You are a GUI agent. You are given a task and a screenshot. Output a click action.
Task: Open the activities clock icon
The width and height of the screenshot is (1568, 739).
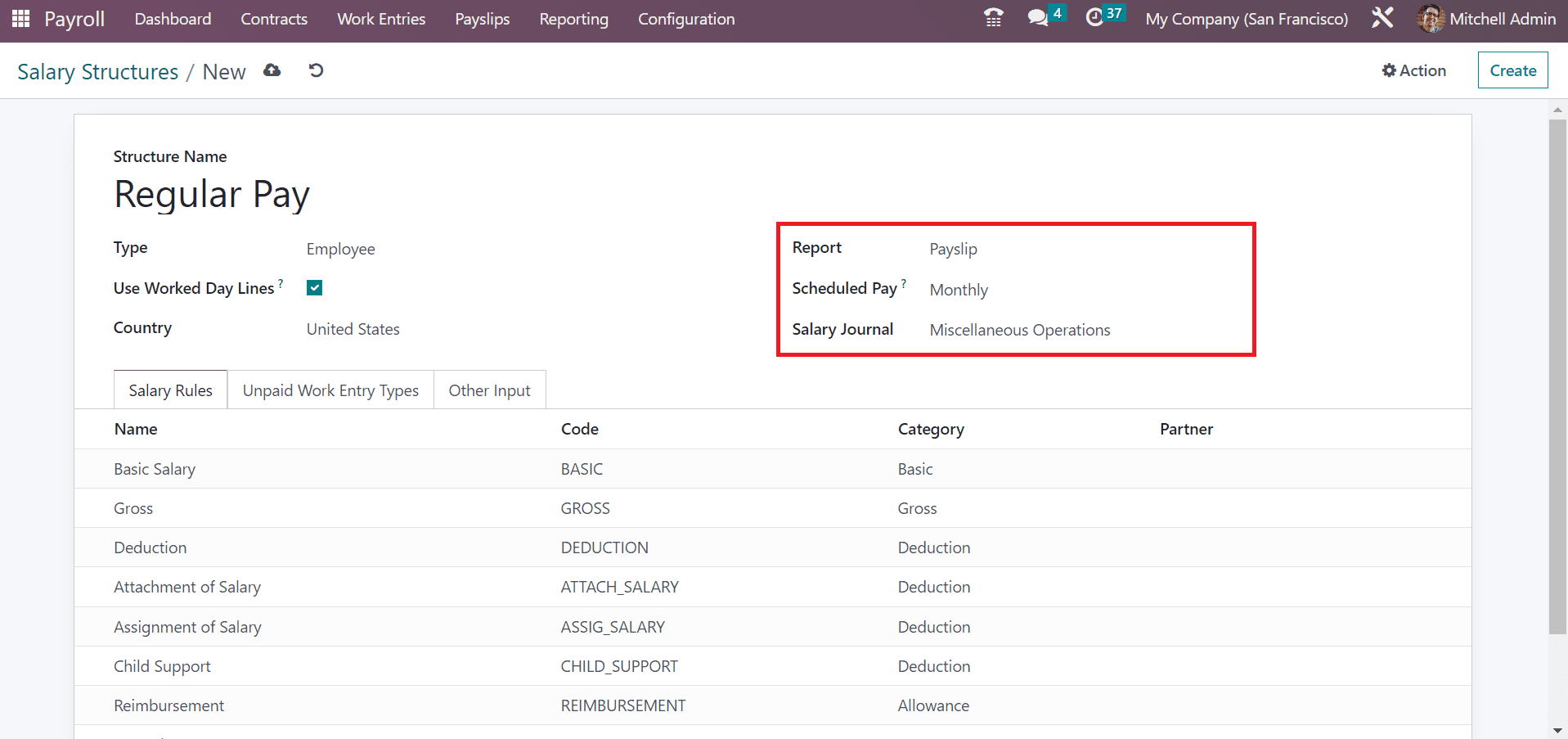click(x=1094, y=18)
